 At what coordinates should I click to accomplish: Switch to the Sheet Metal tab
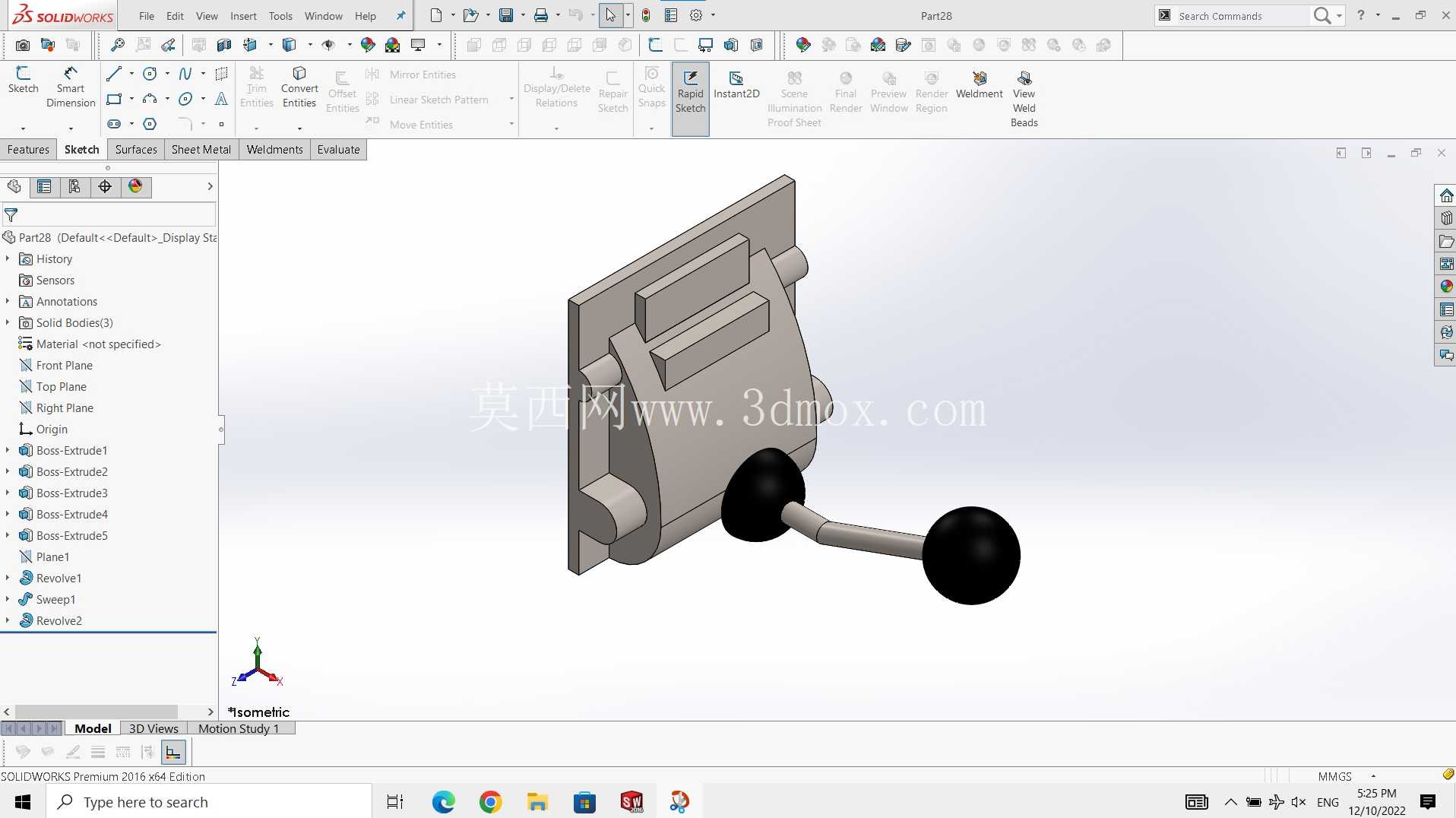pyautogui.click(x=201, y=150)
